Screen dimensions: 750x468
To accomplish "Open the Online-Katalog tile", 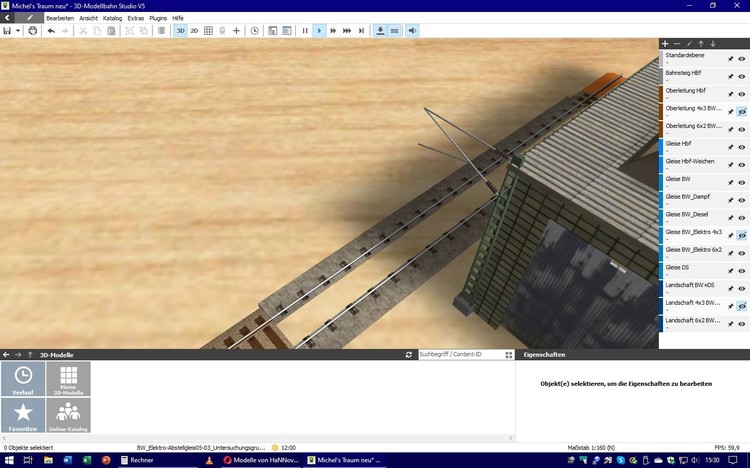I will click(x=68, y=415).
